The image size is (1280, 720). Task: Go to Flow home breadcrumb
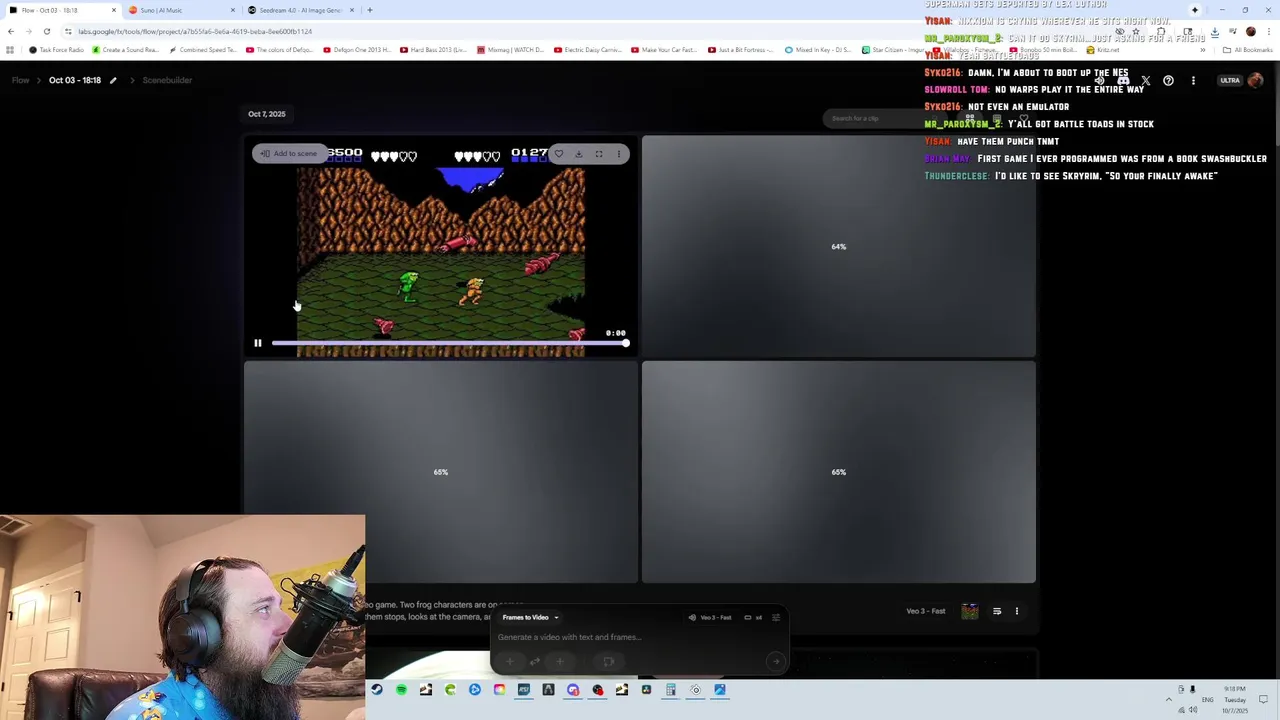pyautogui.click(x=20, y=80)
